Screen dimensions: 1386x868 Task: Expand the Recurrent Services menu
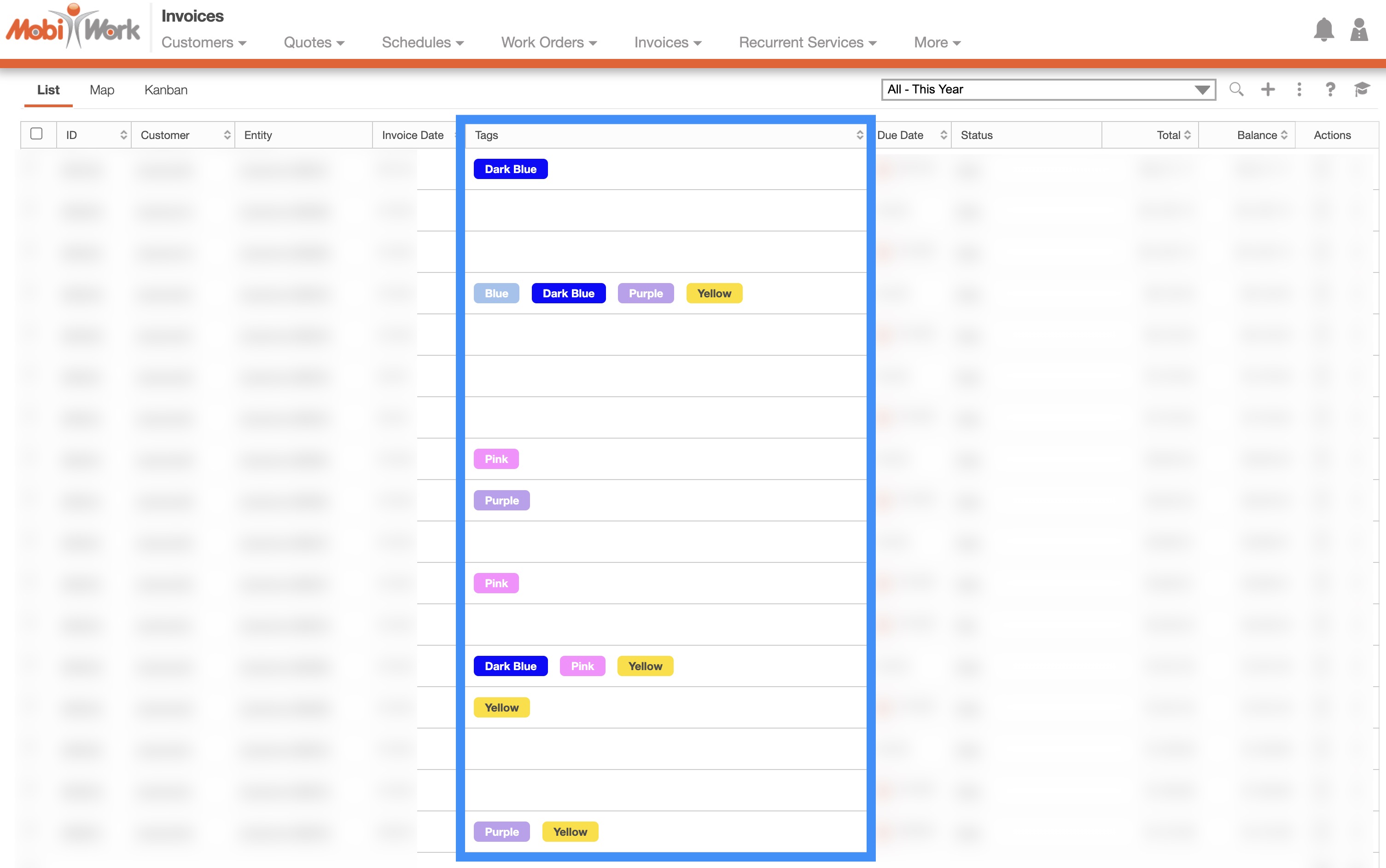(807, 42)
